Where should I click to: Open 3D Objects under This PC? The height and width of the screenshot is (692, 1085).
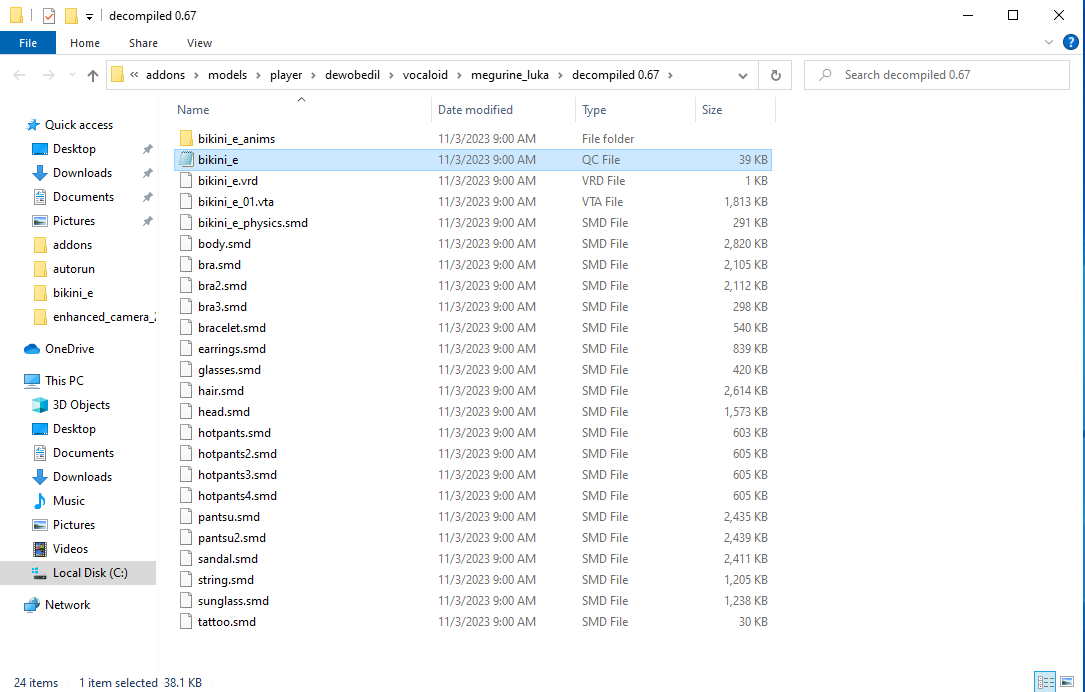(x=81, y=405)
